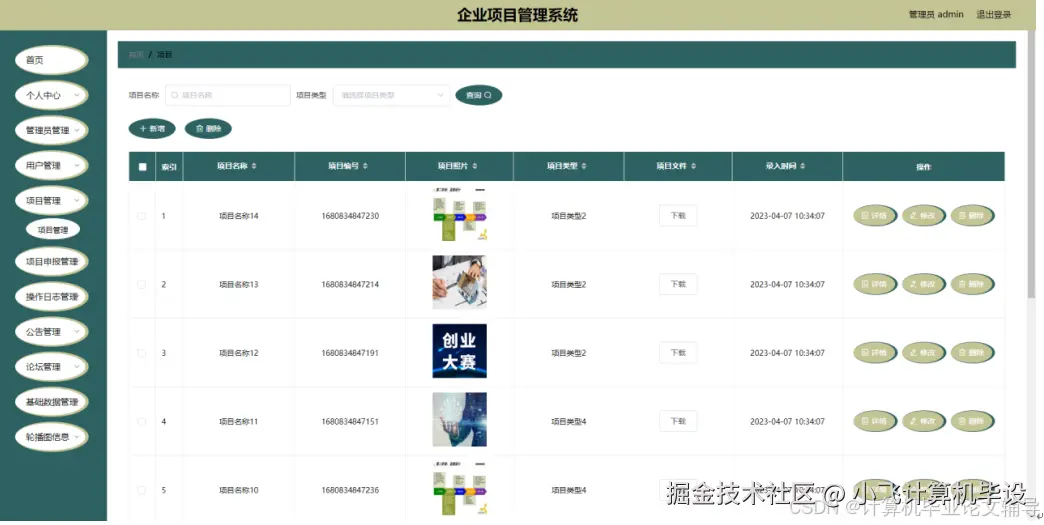This screenshot has width=1044, height=525.
Task: Sort by 项目类型 column arrows
Action: pyautogui.click(x=584, y=166)
